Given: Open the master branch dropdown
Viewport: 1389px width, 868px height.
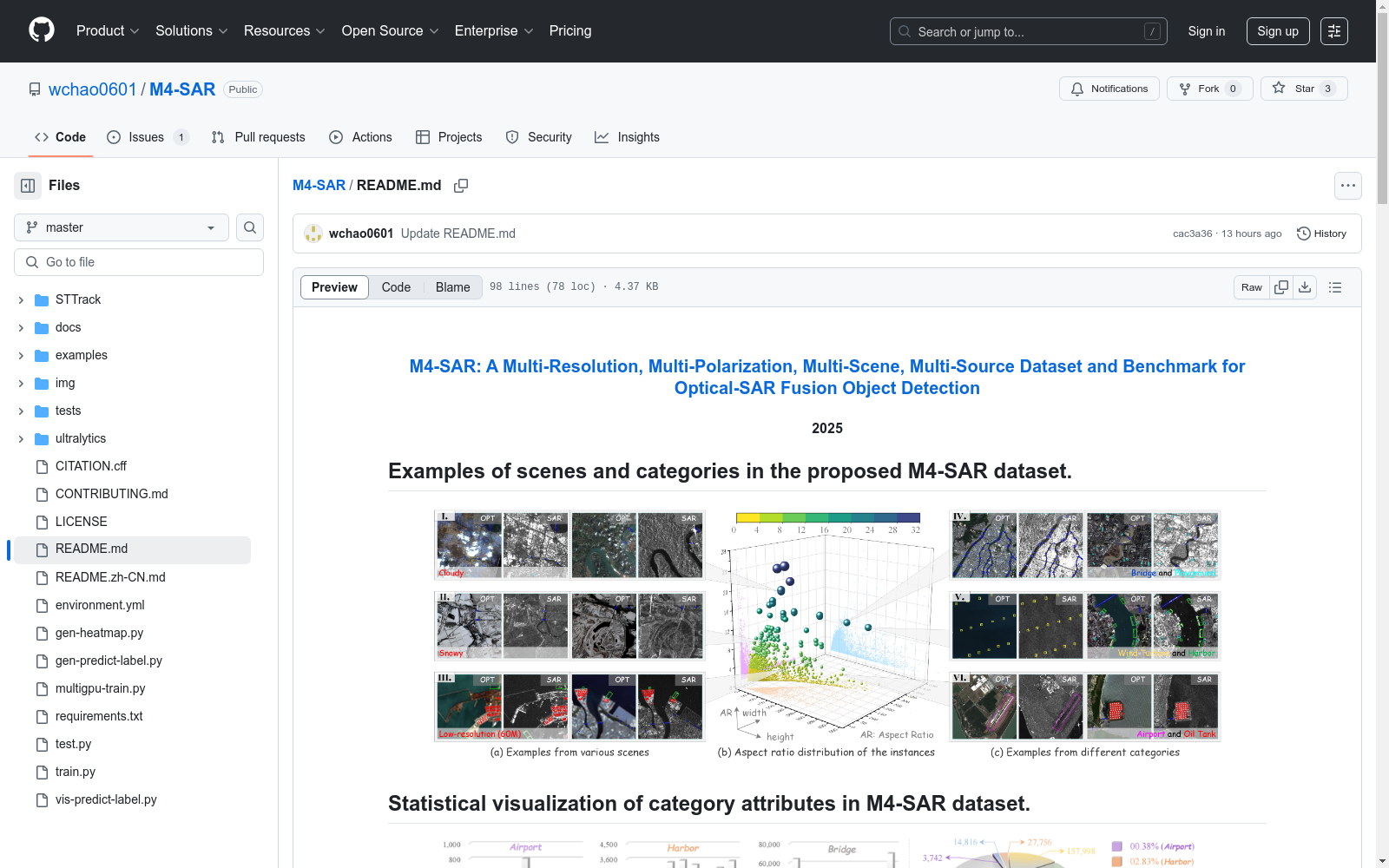Looking at the screenshot, I should click(122, 227).
